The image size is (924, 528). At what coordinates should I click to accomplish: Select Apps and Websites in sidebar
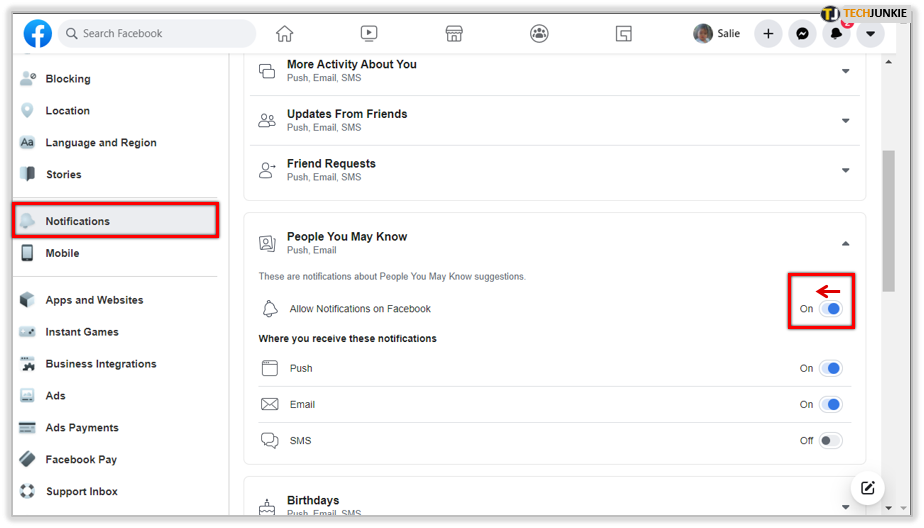point(94,300)
